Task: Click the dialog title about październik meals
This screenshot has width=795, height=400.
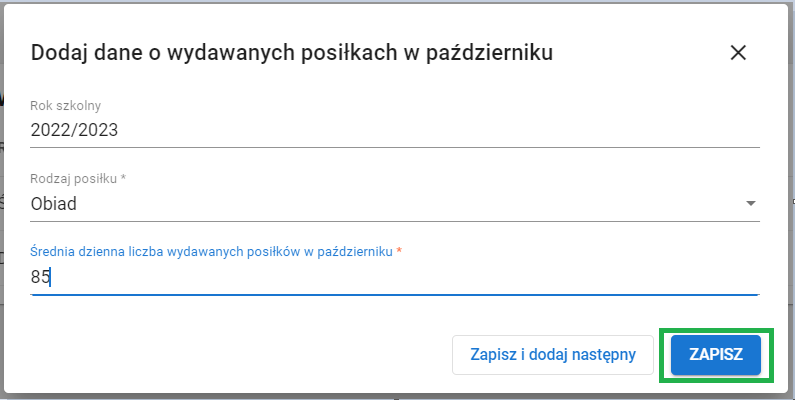Action: [292, 53]
